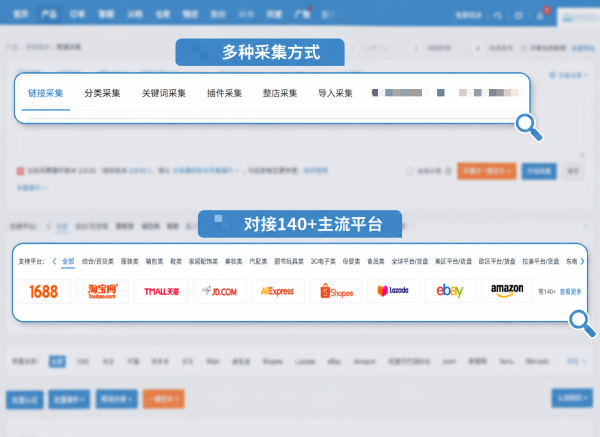Filter platforms by 家居配饰类
Screen dimensions: 600x437
[x=203, y=261]
